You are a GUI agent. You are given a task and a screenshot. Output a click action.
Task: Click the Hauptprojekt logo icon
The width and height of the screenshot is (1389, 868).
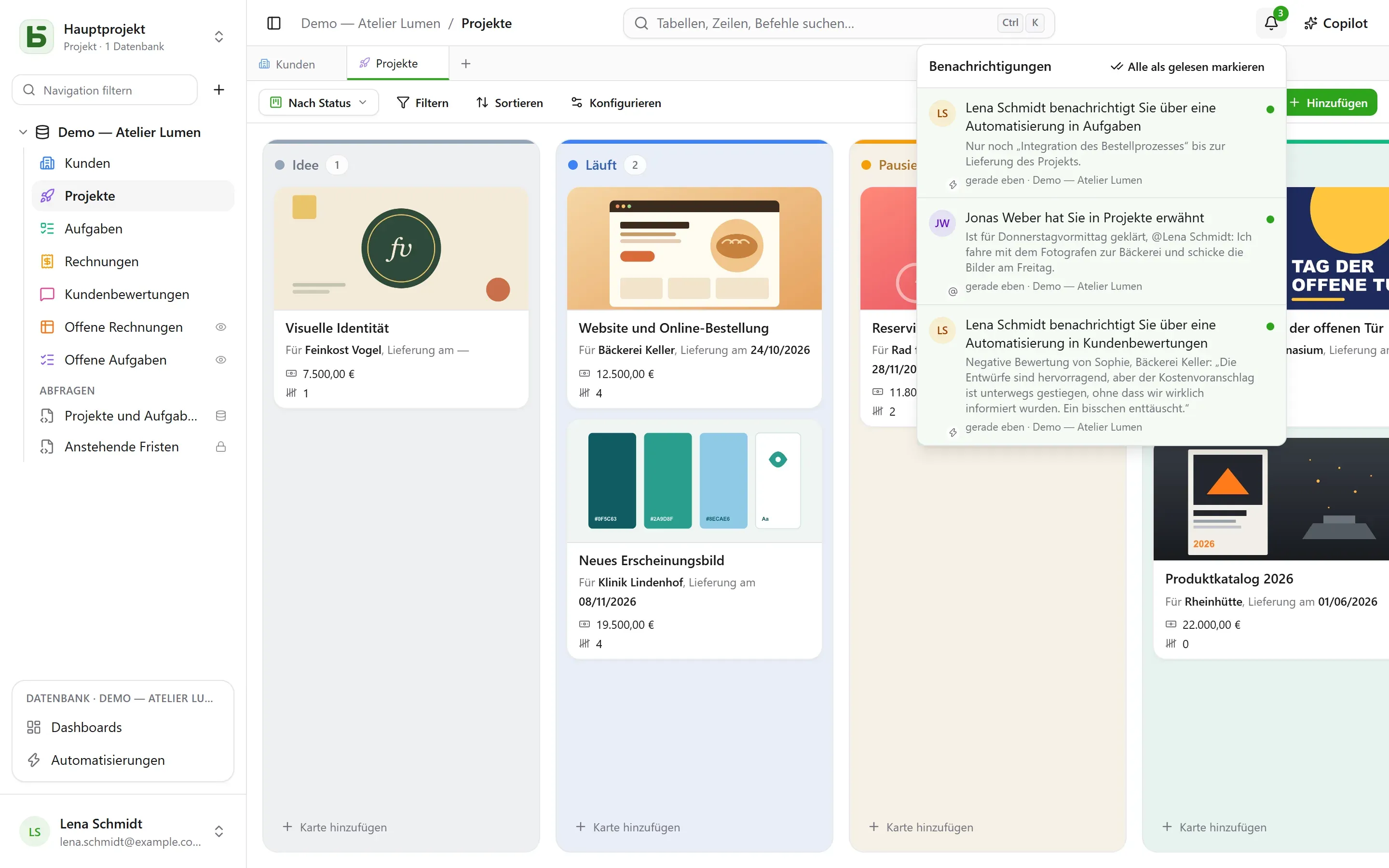coord(37,37)
